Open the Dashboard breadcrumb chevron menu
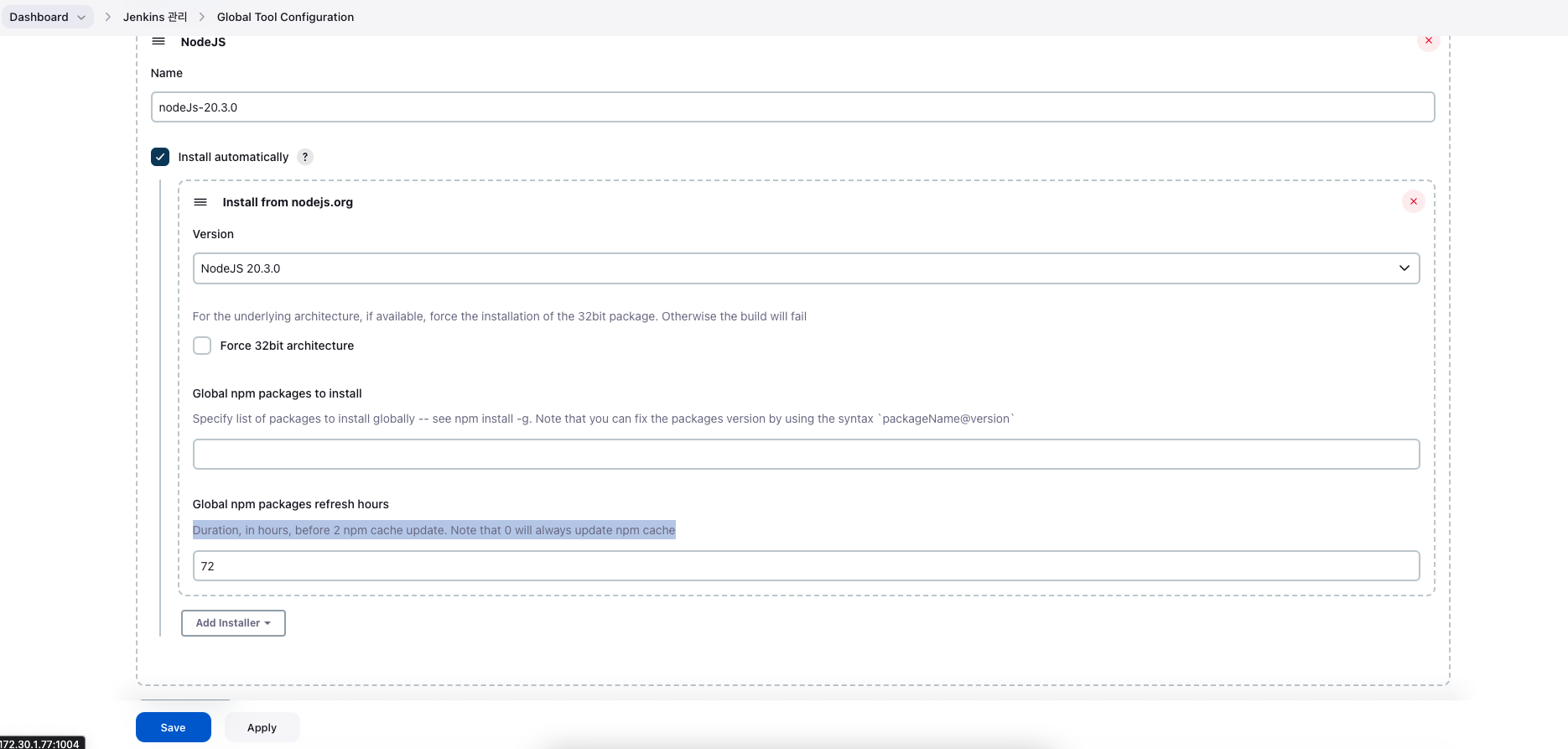Image resolution: width=1568 pixels, height=749 pixels. click(x=81, y=18)
